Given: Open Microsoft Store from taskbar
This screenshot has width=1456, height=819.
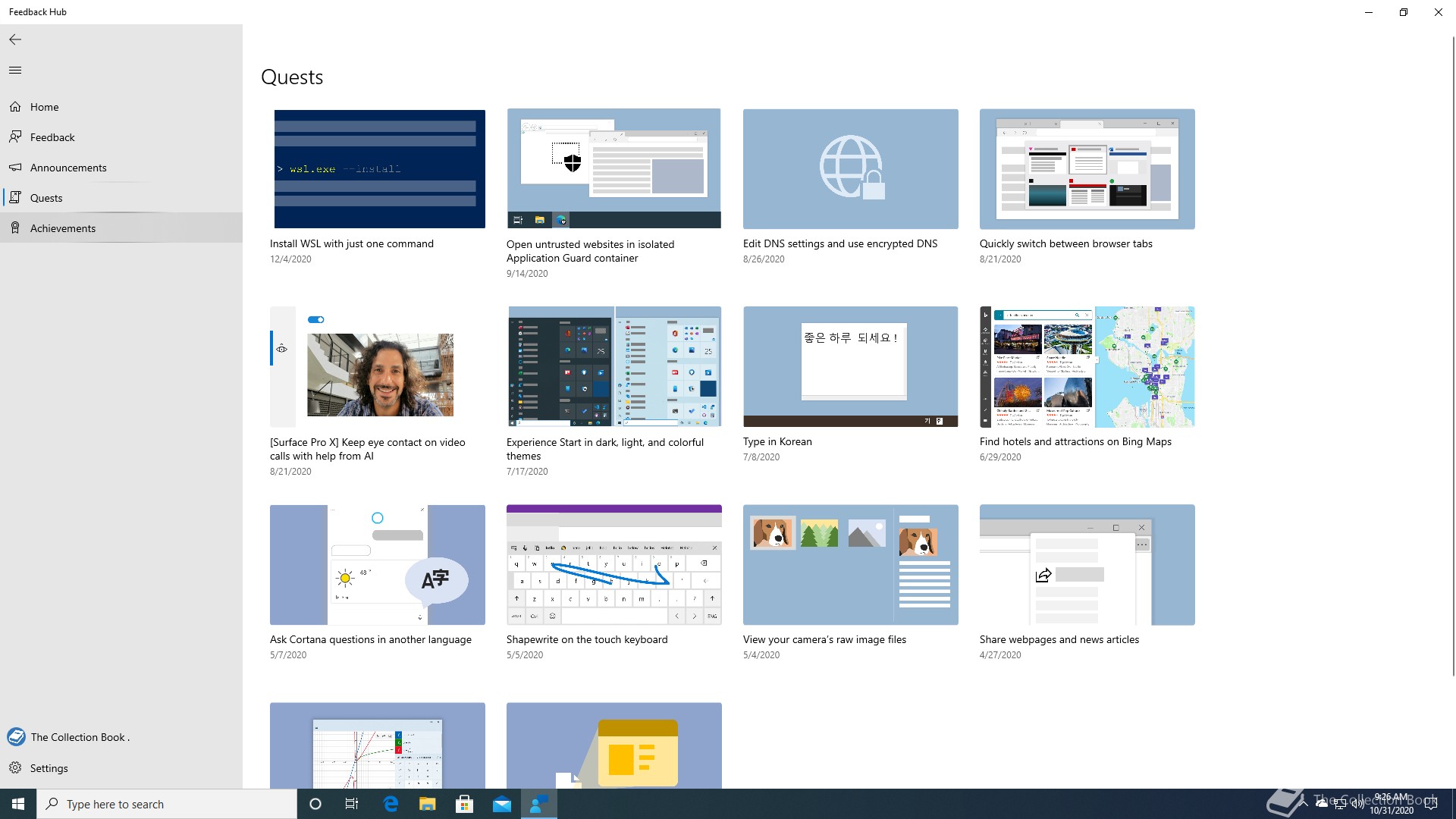Looking at the screenshot, I should (x=464, y=804).
